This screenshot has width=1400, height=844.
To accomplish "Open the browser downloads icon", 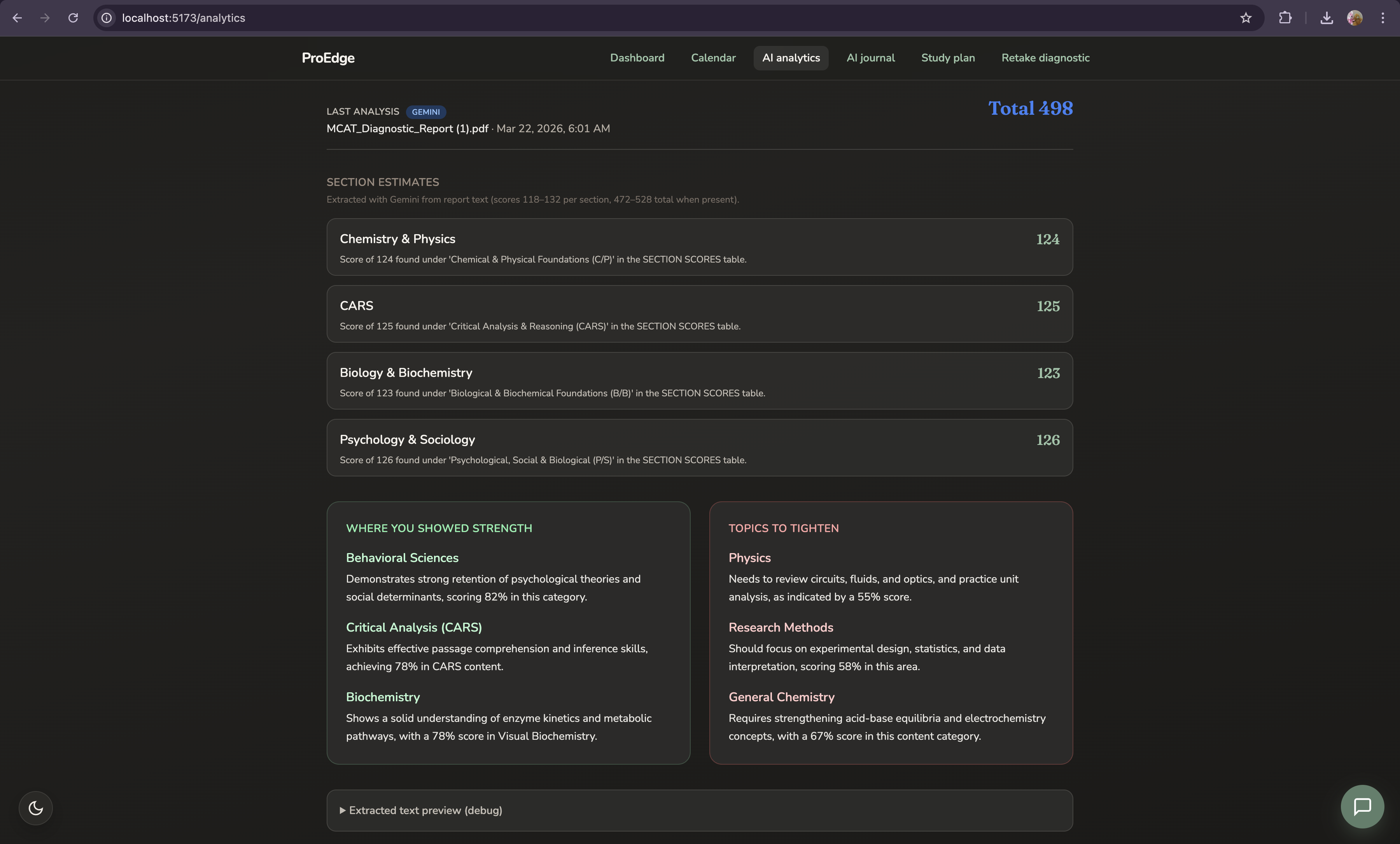I will click(x=1326, y=18).
